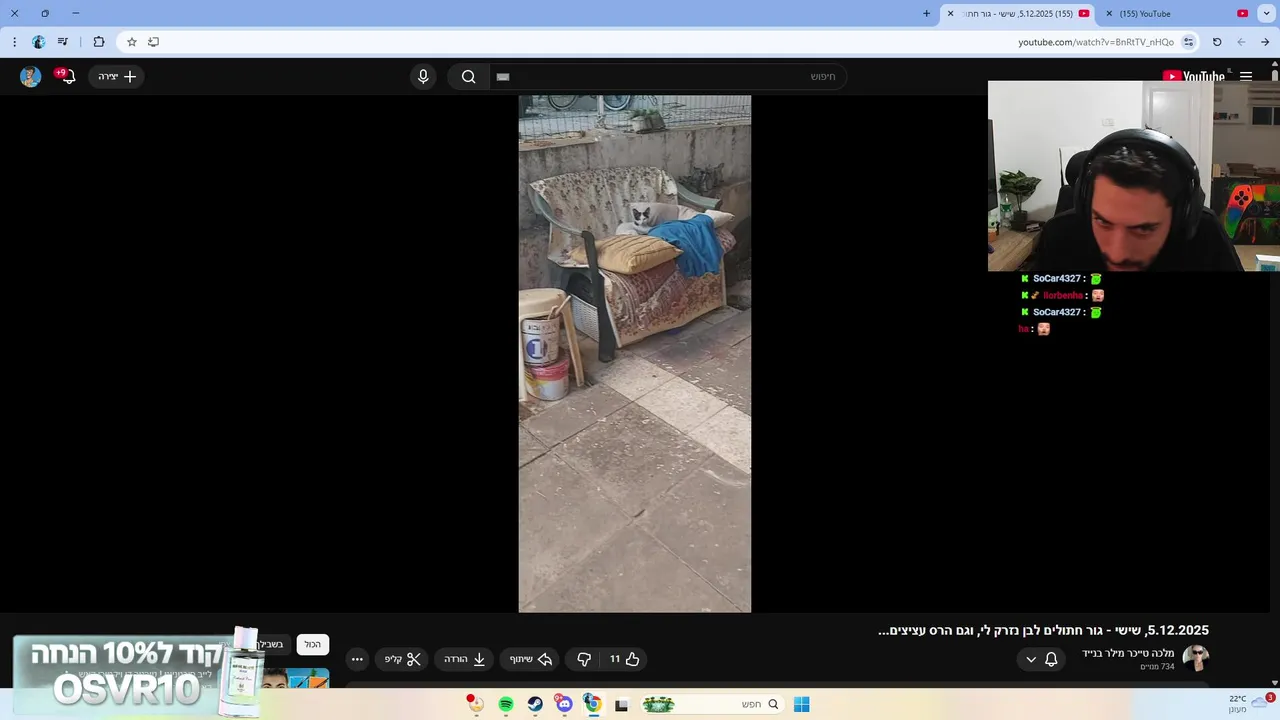1280x720 pixels.
Task: Click the vertical video player
Action: coord(634,353)
